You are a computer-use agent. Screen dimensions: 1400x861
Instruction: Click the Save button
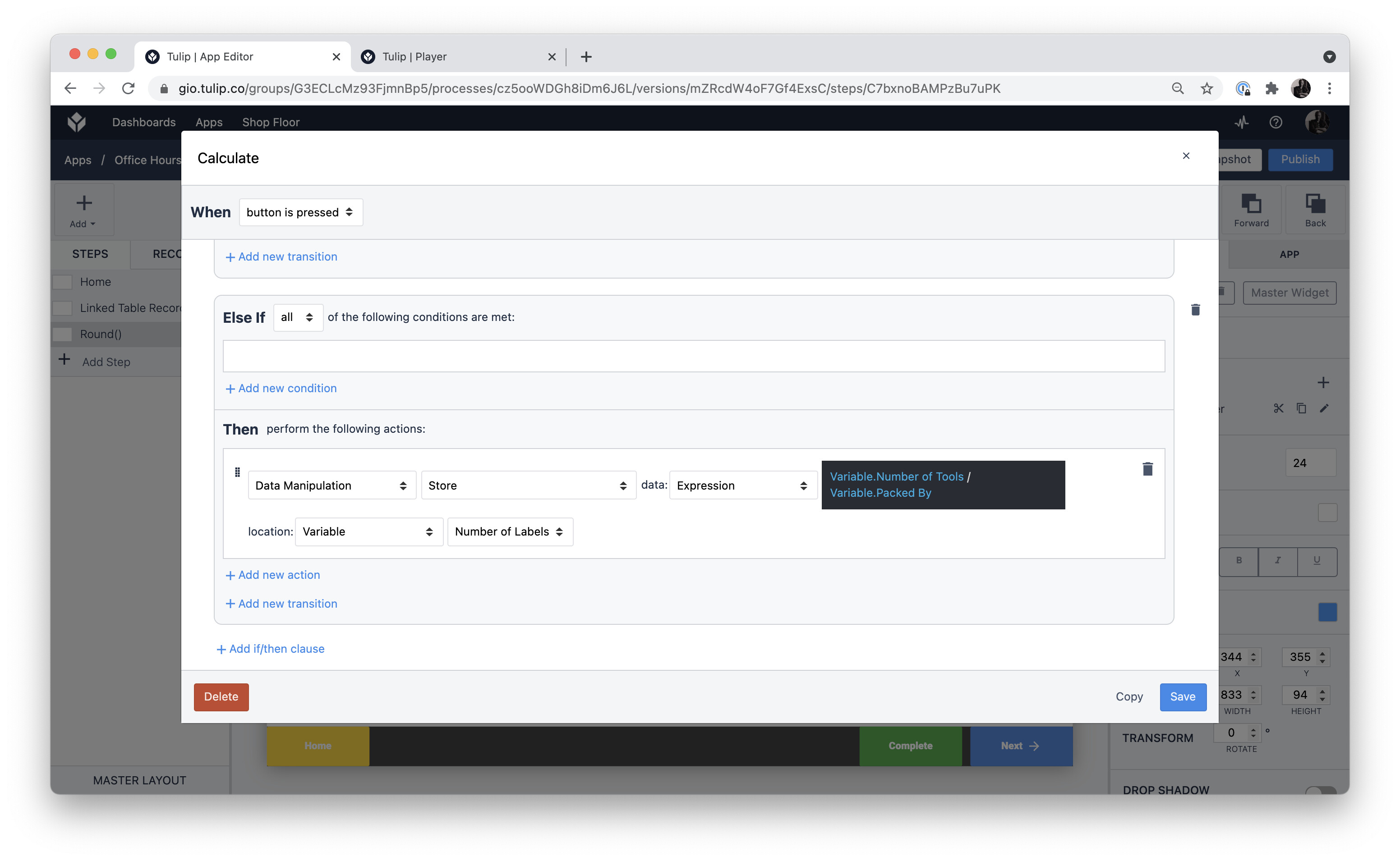point(1183,696)
